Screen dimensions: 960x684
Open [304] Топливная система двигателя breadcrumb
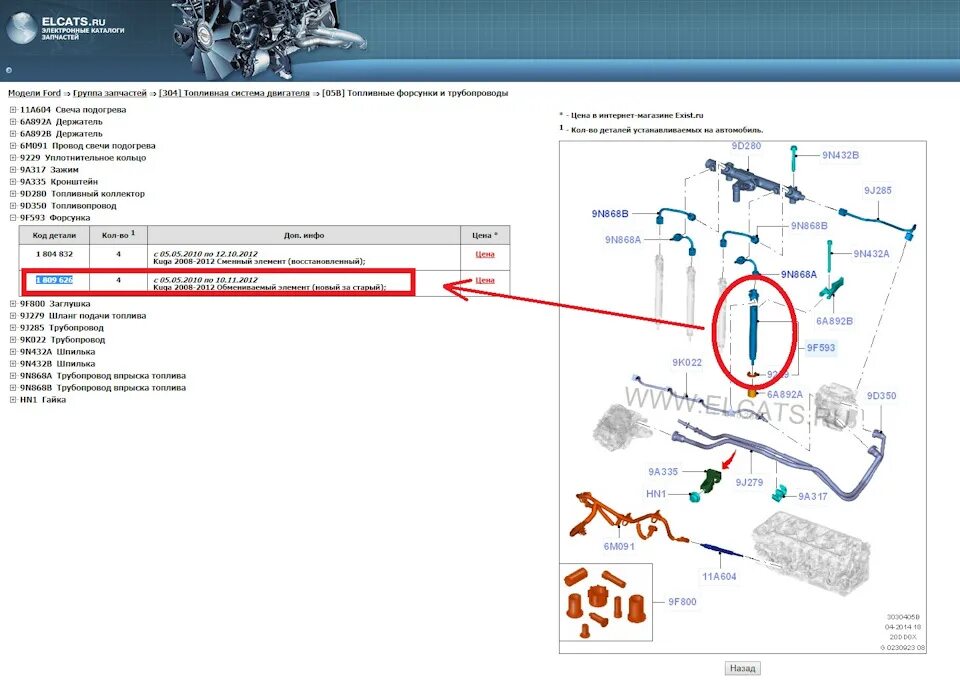[234, 93]
